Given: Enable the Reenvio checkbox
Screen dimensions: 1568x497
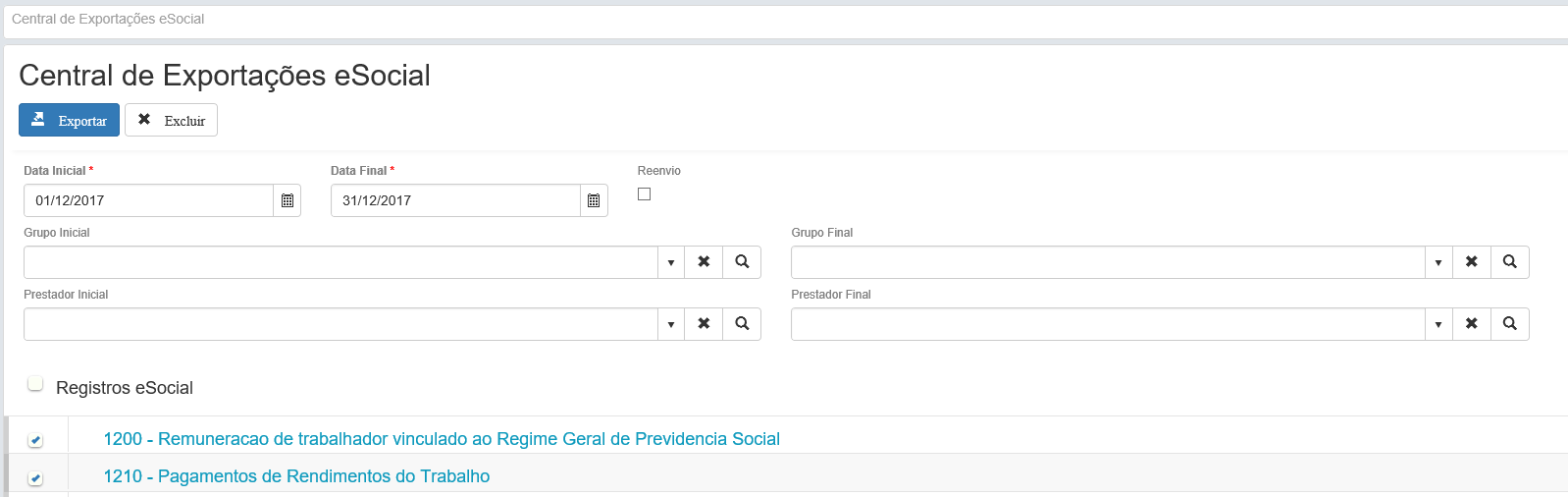Looking at the screenshot, I should click(x=644, y=194).
